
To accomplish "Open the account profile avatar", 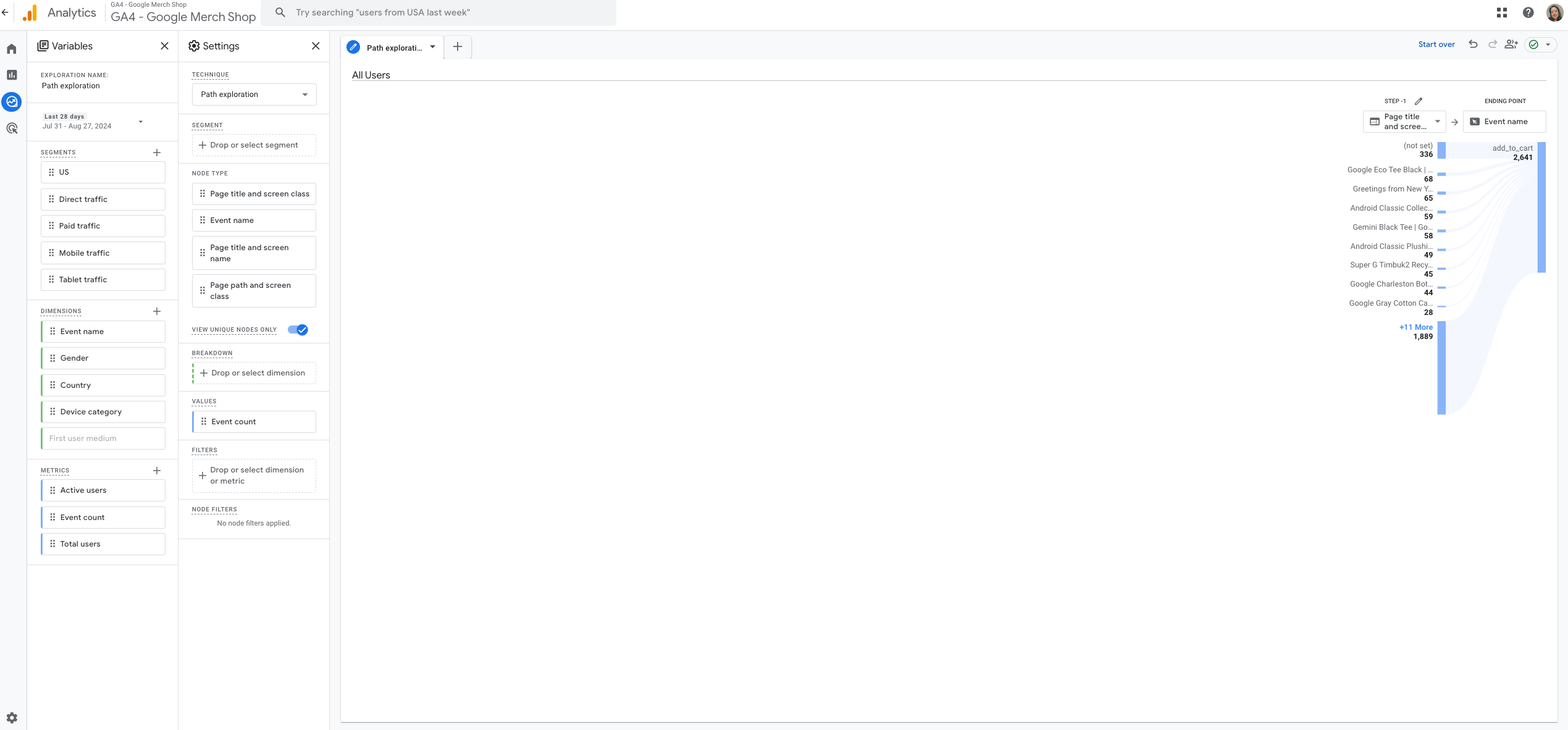I will (1554, 13).
